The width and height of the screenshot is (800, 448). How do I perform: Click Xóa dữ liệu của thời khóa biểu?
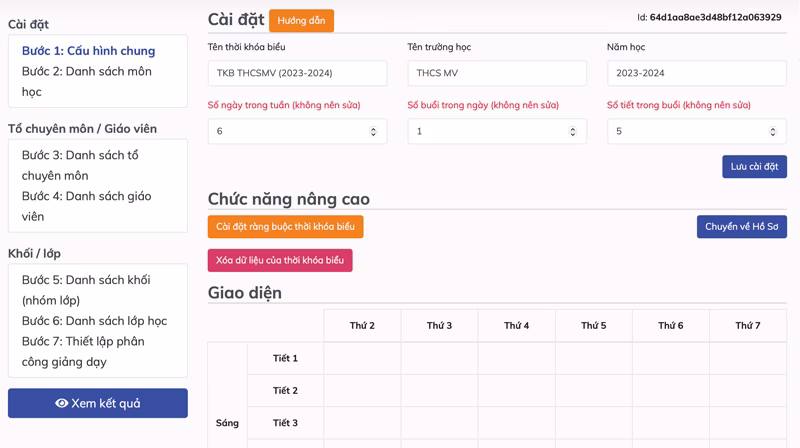(280, 260)
